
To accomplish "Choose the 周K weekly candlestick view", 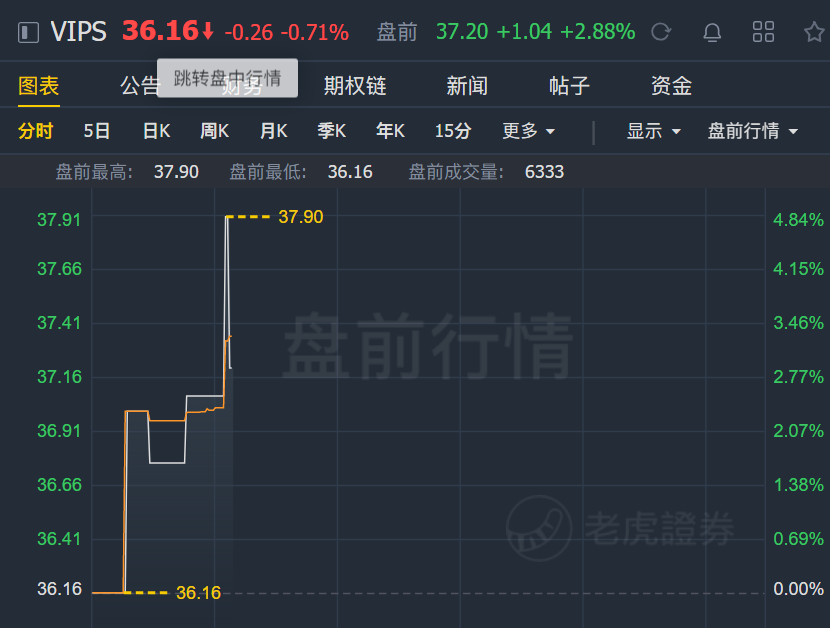I will click(214, 130).
